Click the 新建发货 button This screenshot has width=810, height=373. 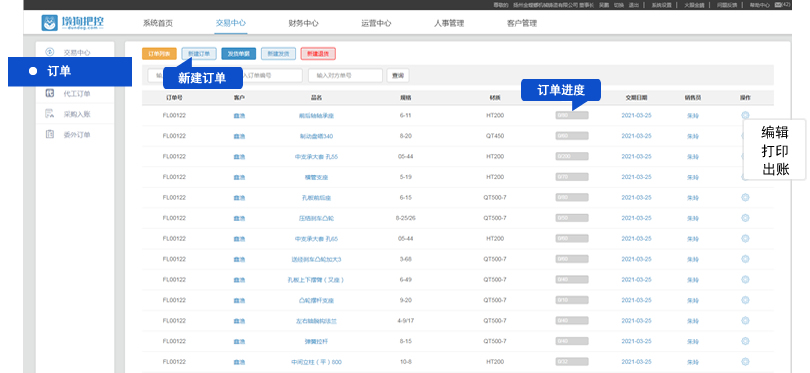pos(278,54)
